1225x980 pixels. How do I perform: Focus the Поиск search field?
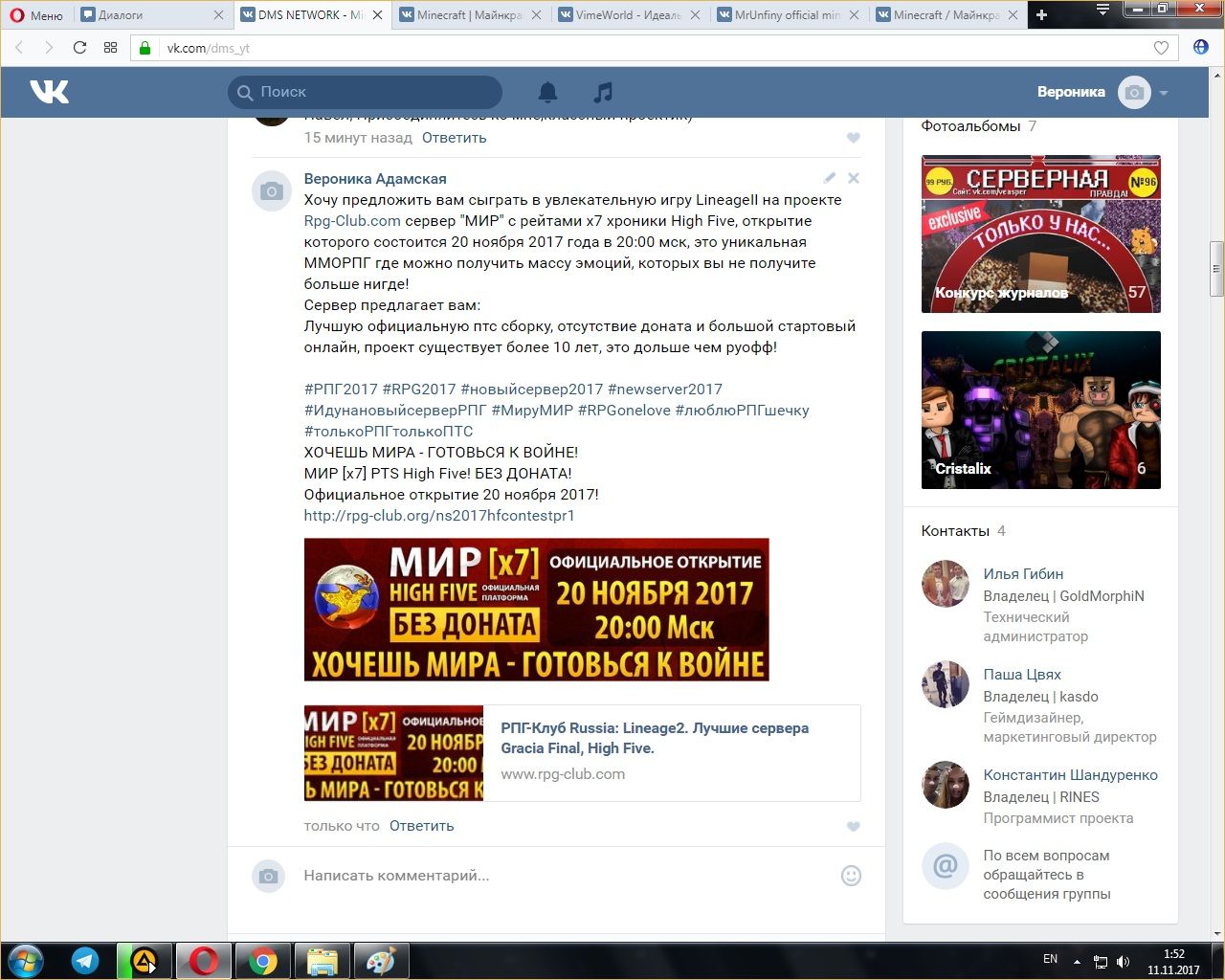(366, 92)
